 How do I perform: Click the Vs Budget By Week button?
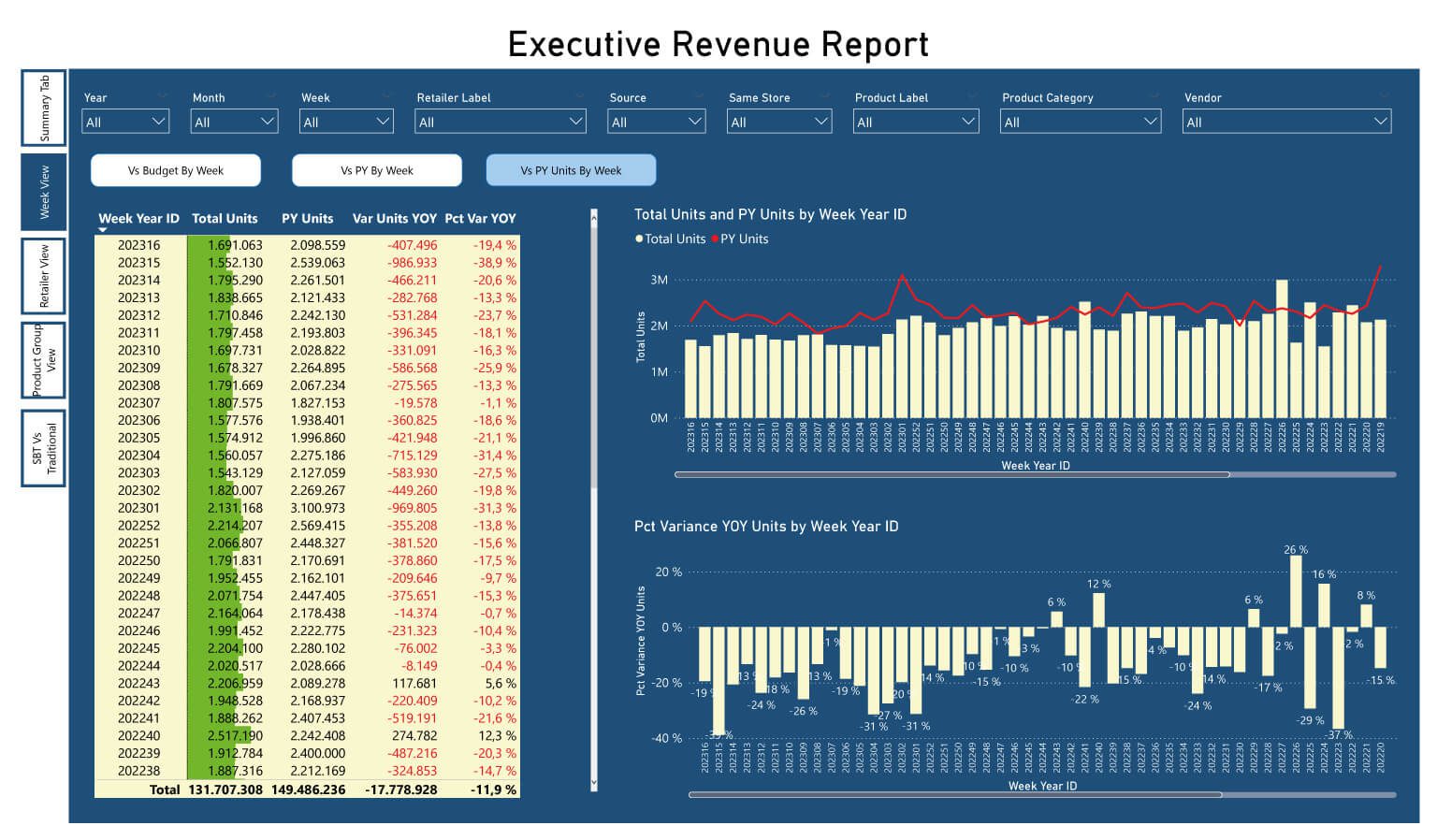(176, 170)
